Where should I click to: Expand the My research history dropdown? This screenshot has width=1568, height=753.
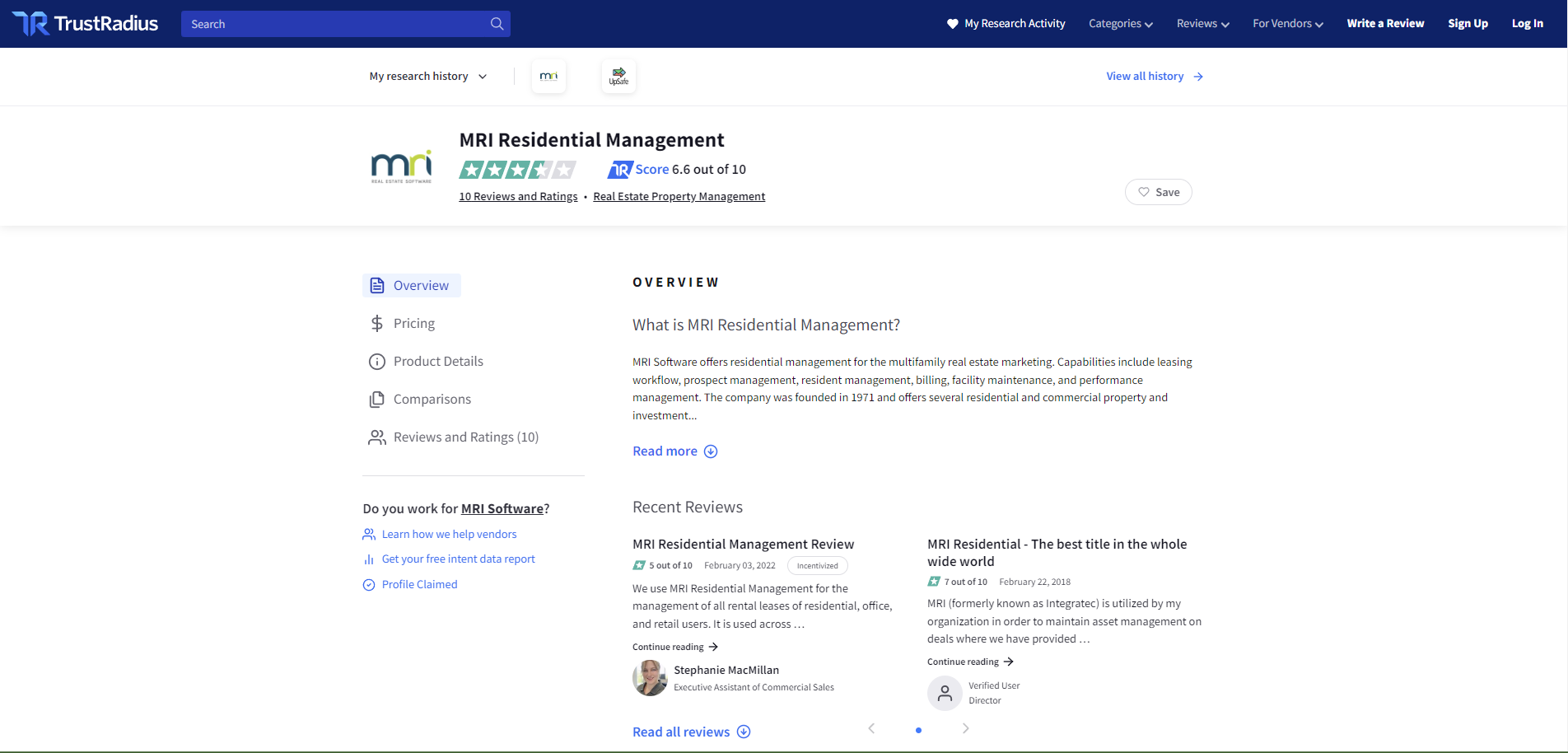point(427,77)
